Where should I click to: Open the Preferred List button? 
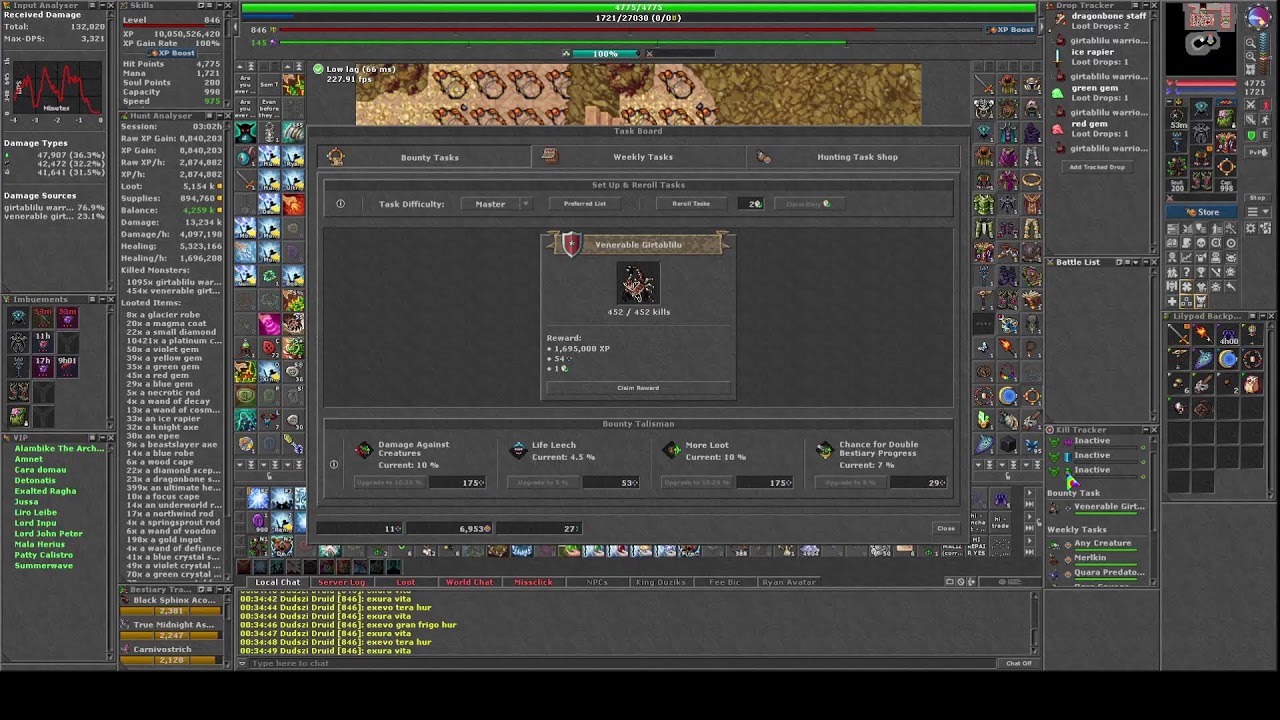[584, 204]
